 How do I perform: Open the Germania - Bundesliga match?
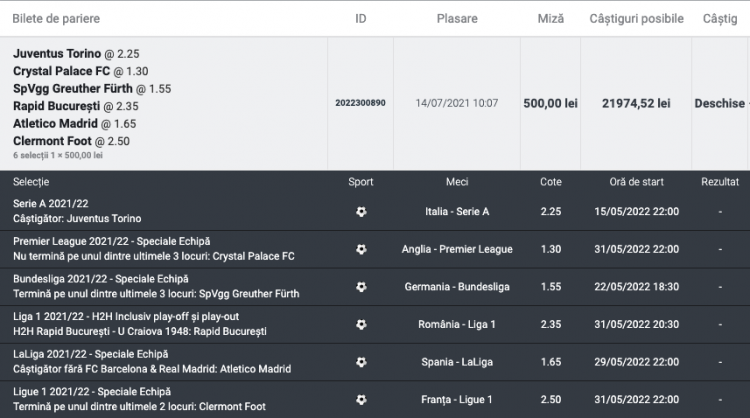(457, 287)
